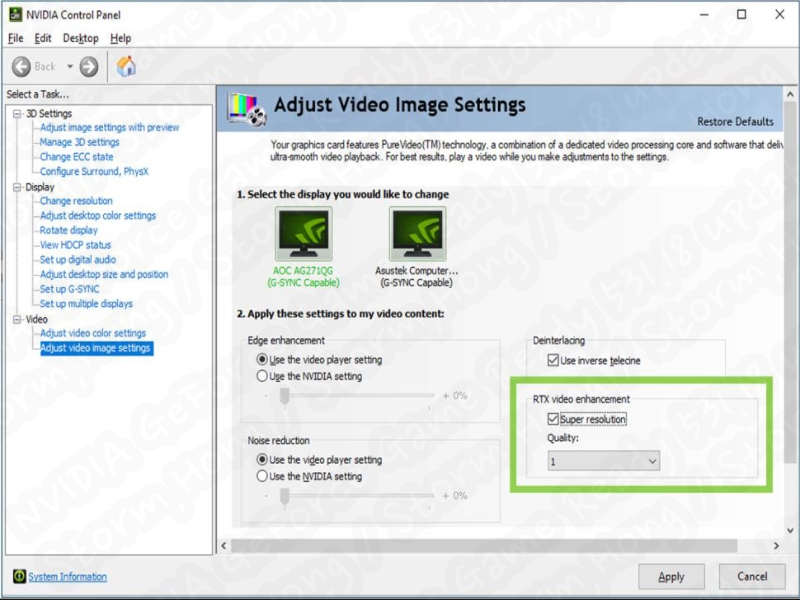
Task: Open the File menu
Action: point(16,38)
